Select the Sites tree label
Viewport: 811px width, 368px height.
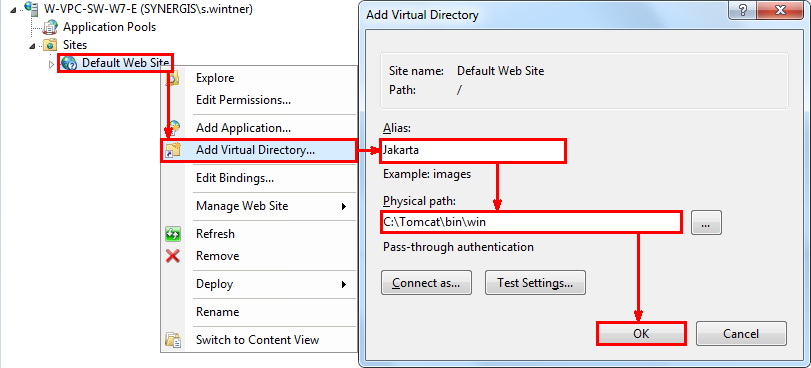pos(75,45)
